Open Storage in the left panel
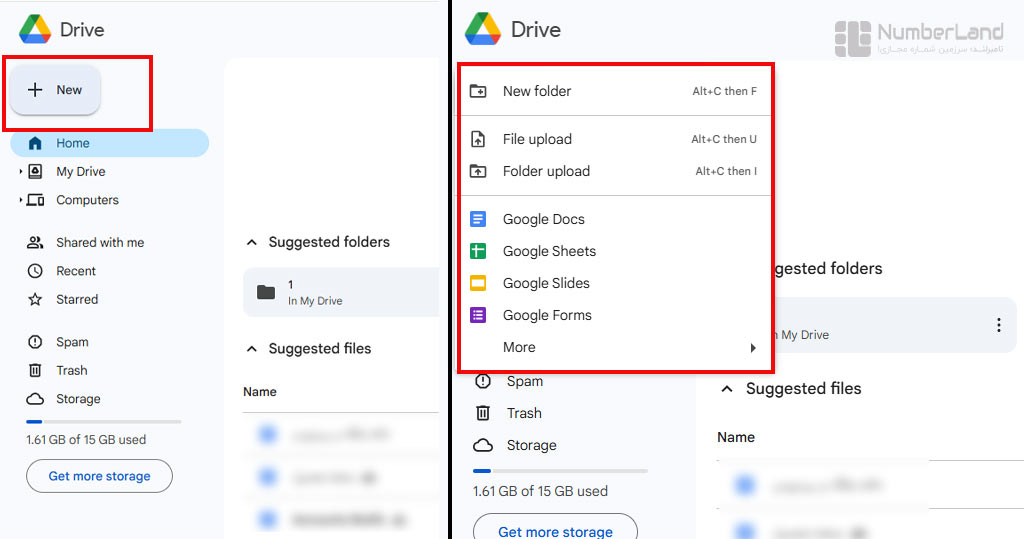 click(x=78, y=399)
